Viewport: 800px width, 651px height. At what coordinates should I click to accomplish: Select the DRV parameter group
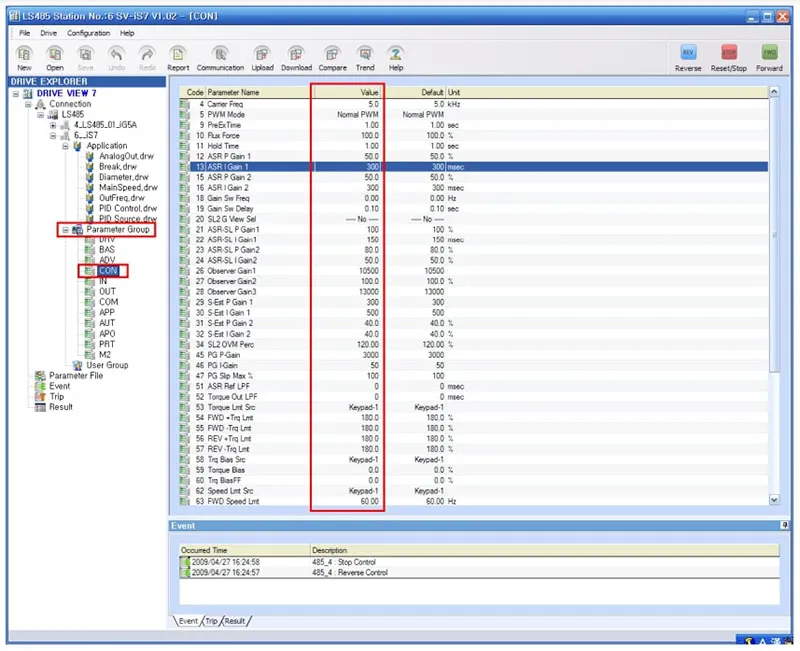(107, 240)
